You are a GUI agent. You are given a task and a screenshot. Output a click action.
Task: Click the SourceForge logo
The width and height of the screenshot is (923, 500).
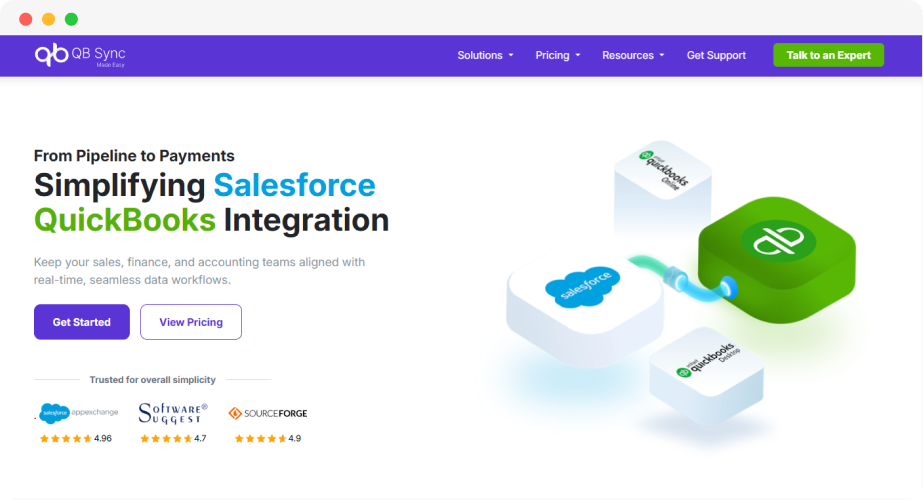tap(268, 413)
